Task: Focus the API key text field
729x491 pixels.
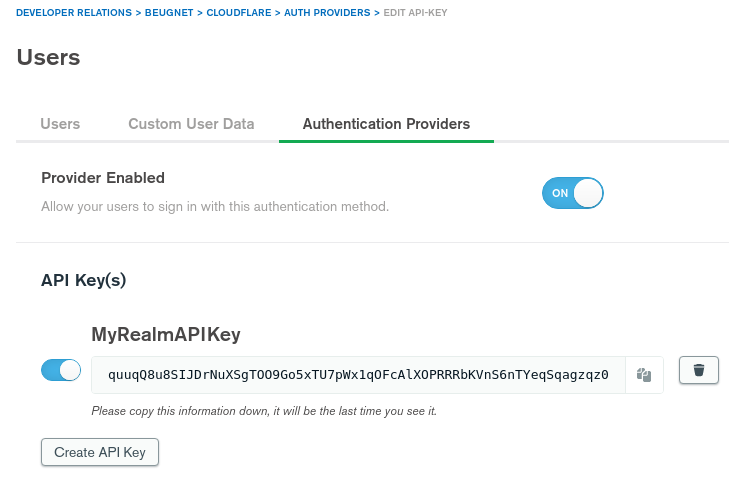Action: tap(358, 375)
